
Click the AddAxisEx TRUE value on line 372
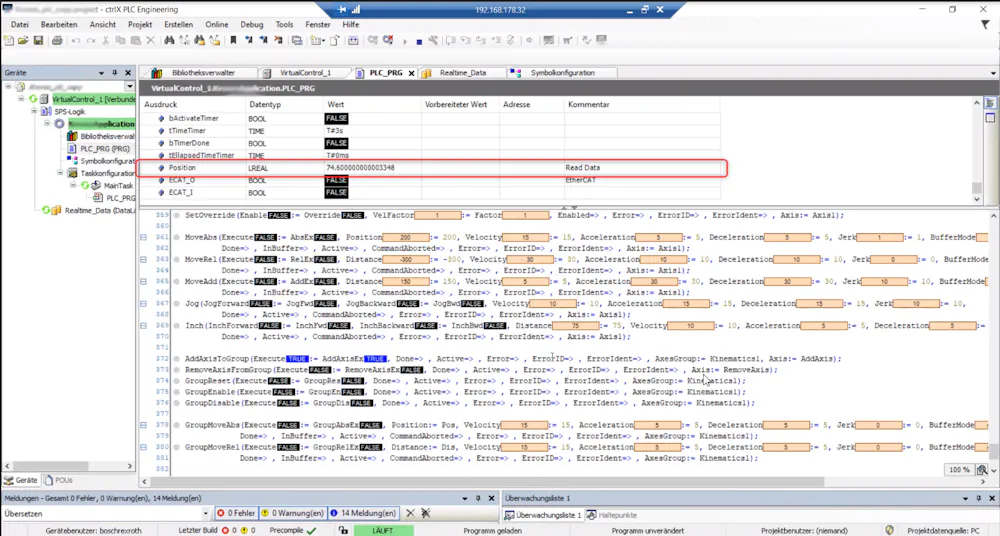[x=376, y=359]
